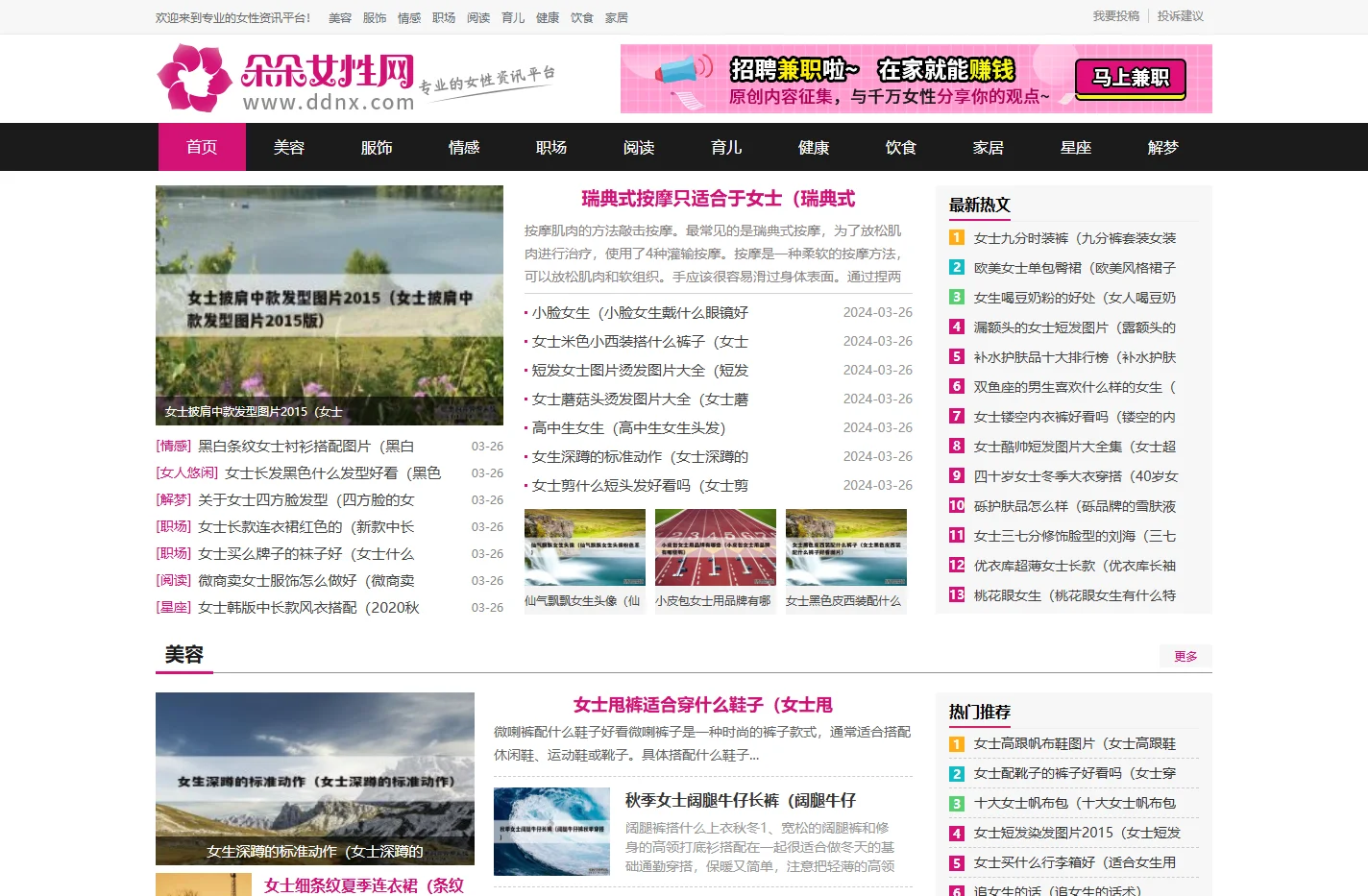1368x896 pixels.
Task: Open recommended 女士配靴子的裤子好看吗
Action: tap(1075, 772)
